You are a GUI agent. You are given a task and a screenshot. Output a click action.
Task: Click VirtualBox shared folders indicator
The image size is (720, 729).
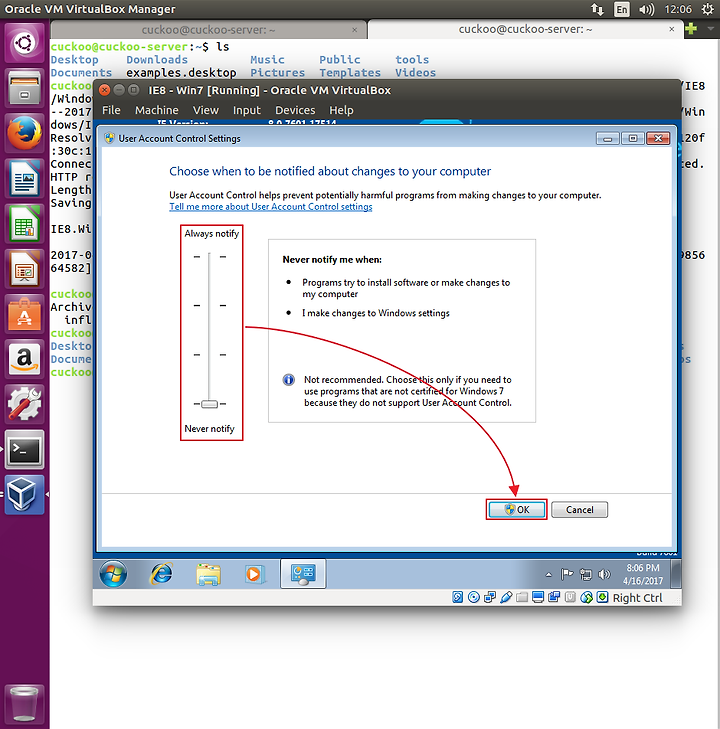[x=522, y=597]
